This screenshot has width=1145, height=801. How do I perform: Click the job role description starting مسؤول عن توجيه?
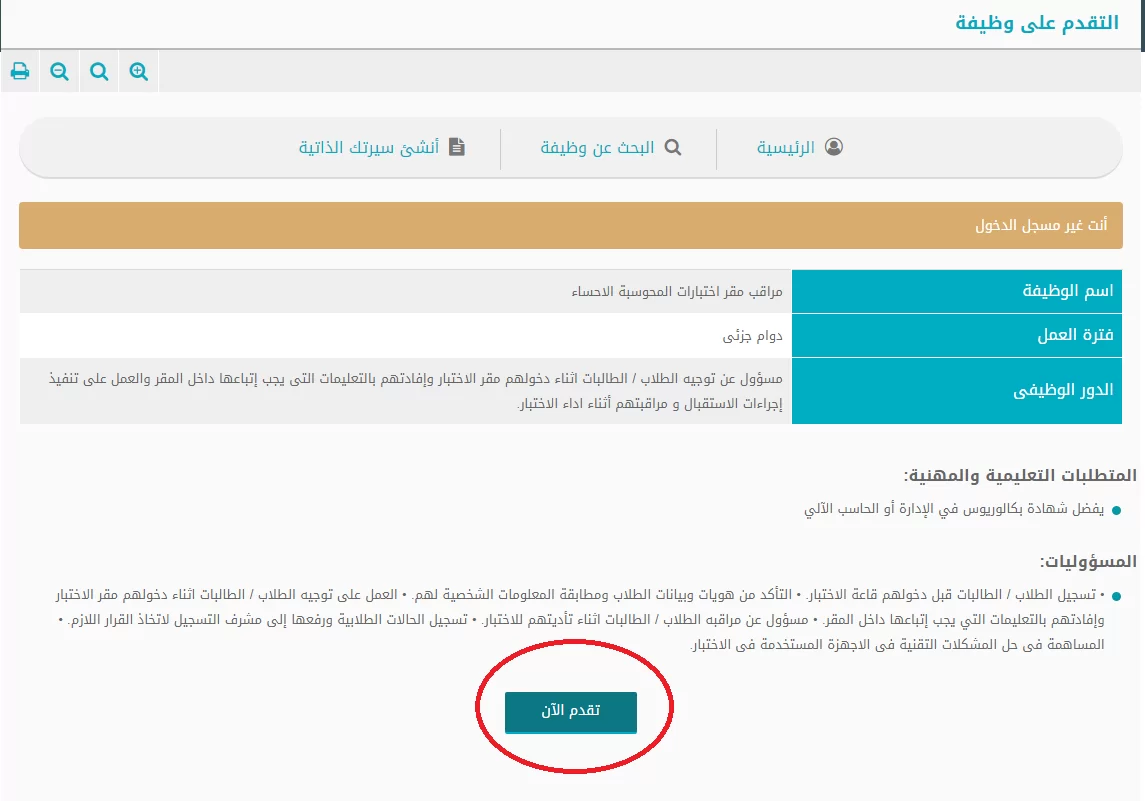tap(416, 391)
